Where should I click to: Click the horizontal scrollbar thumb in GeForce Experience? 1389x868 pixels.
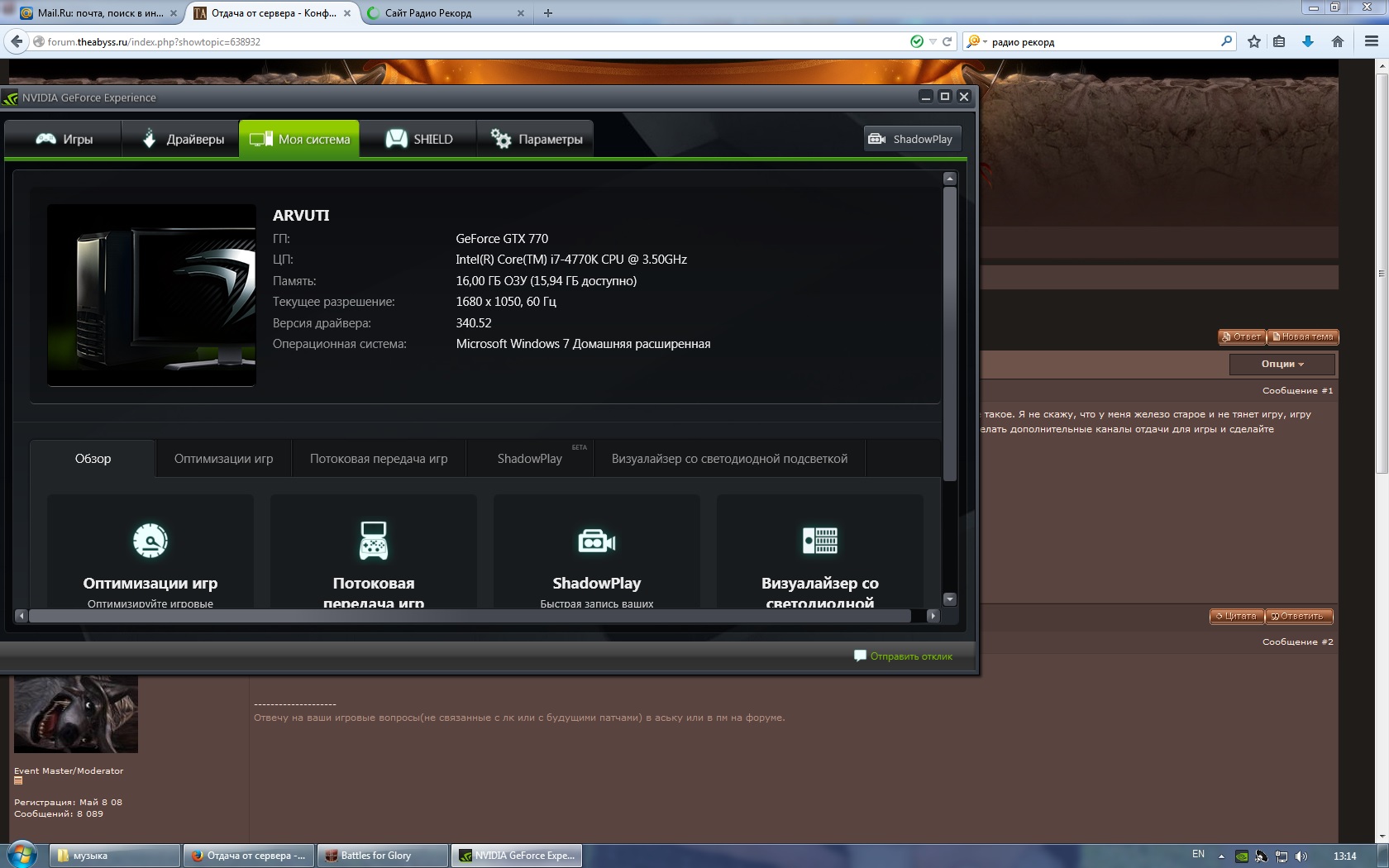[470, 616]
